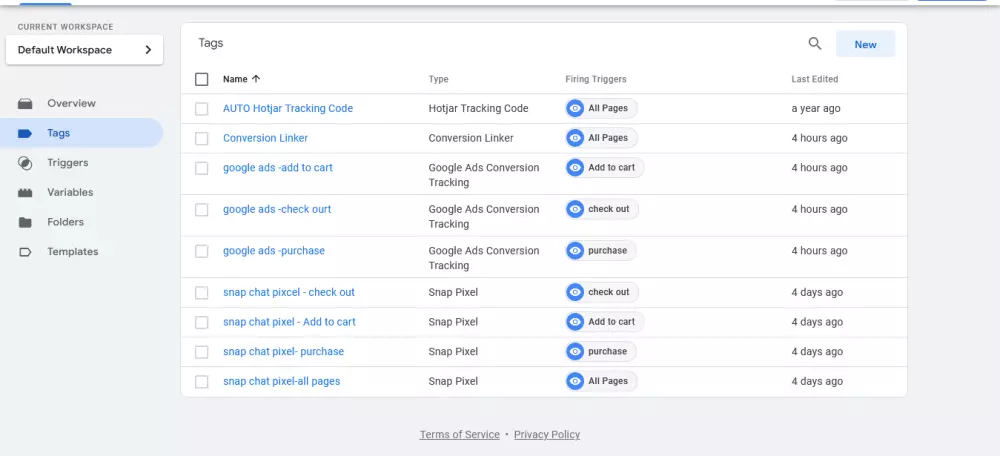Click the Triggers icon in sidebar
Screen dimensions: 1000x456
tap(26, 163)
